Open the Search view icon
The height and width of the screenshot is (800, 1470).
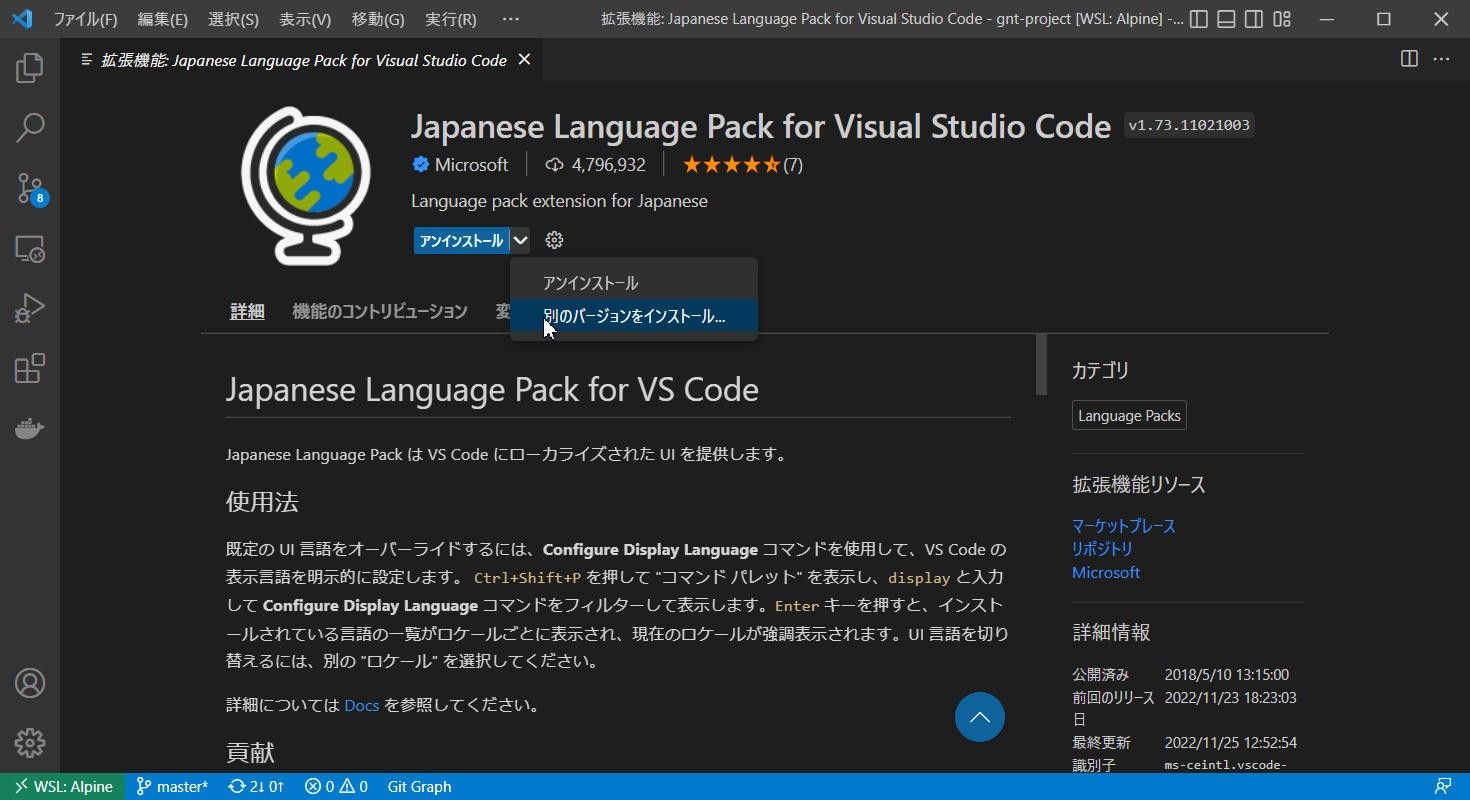click(x=29, y=128)
